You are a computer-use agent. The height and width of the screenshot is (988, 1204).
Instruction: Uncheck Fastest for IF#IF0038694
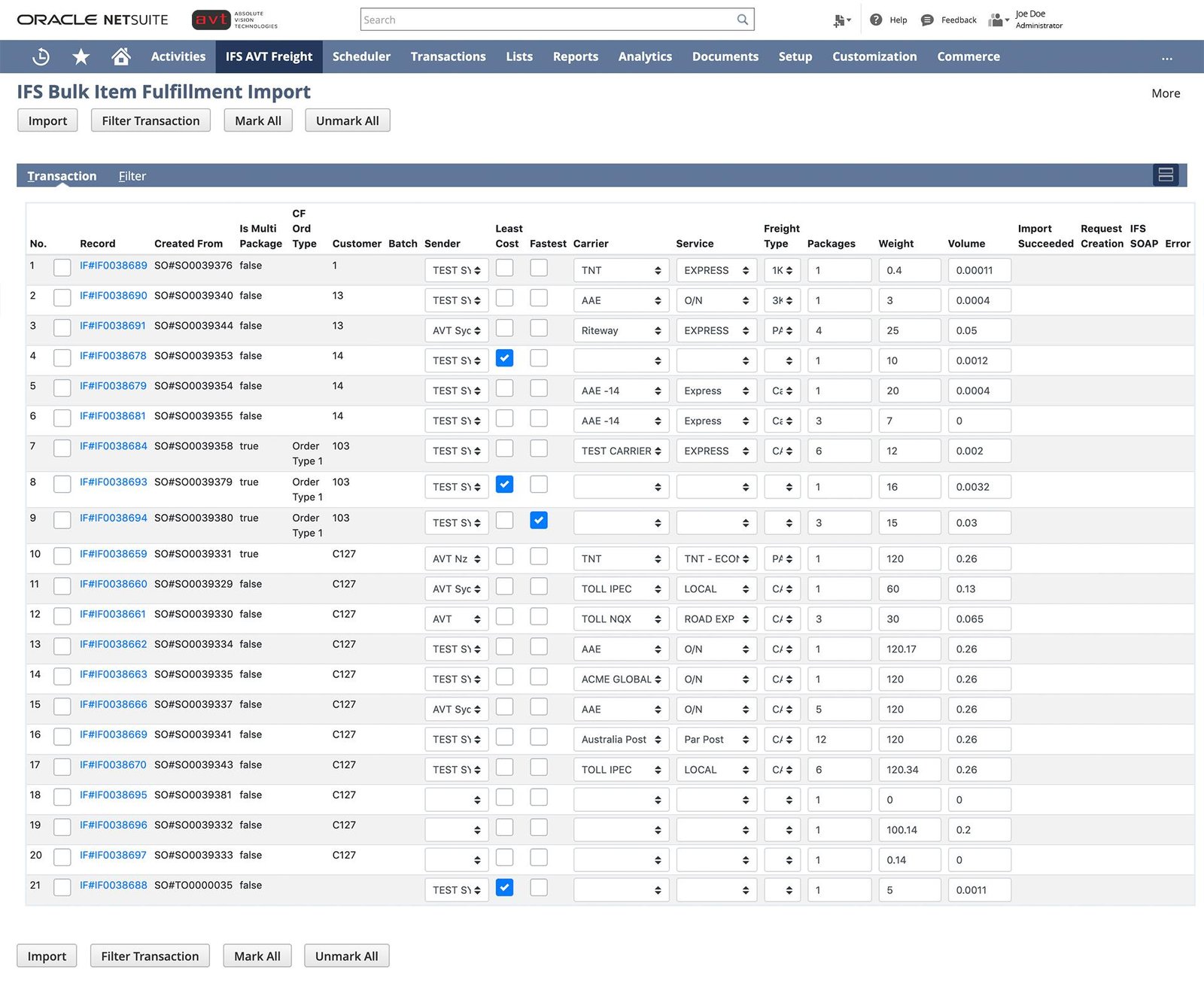539,520
